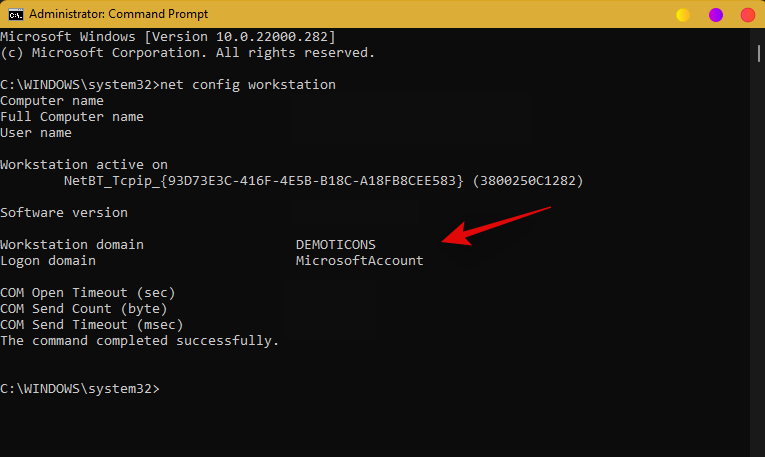Click "The command completed successfully." message

pyautogui.click(x=140, y=341)
